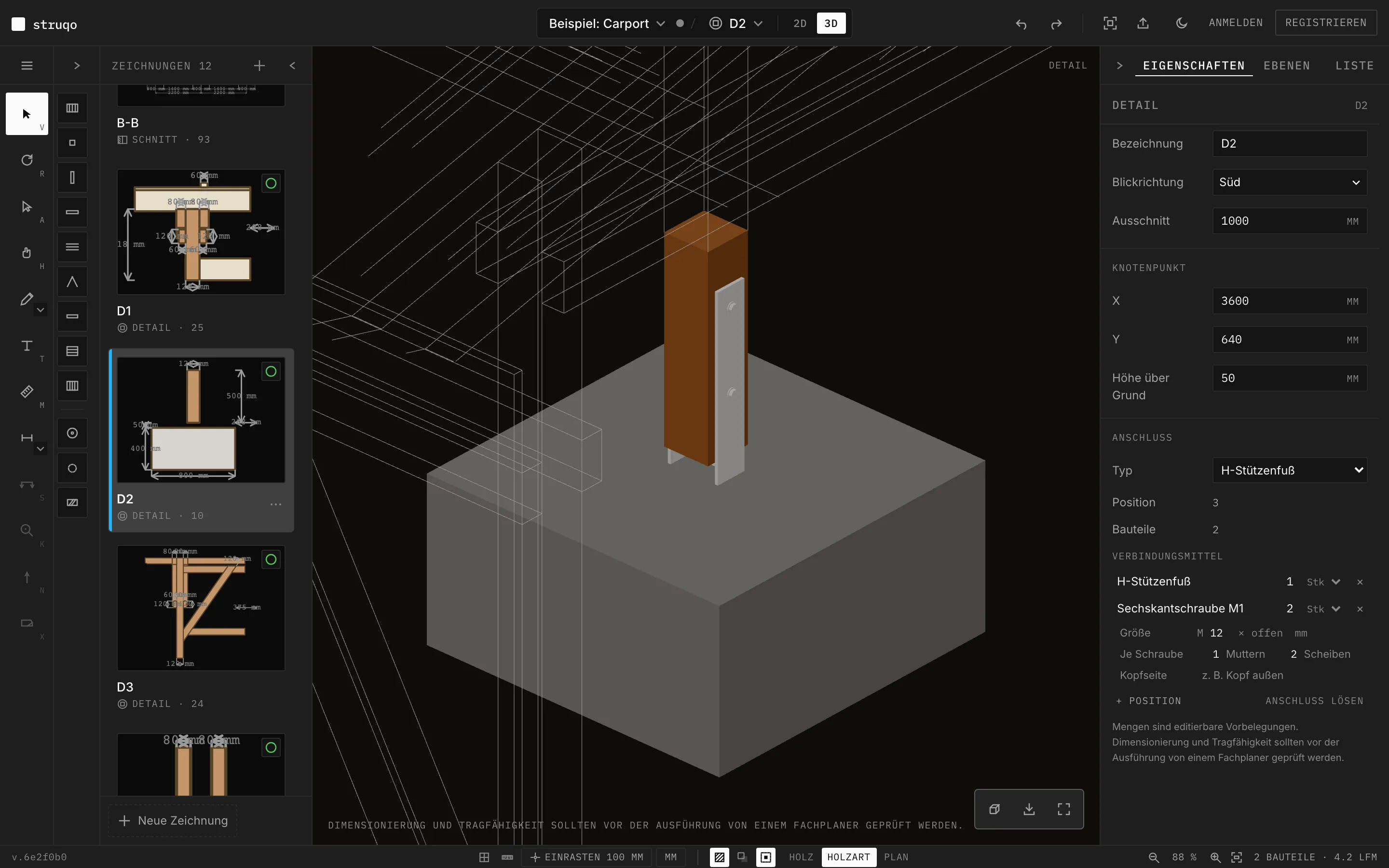
Task: Toggle the hatch display in status bar
Action: pyautogui.click(x=719, y=857)
